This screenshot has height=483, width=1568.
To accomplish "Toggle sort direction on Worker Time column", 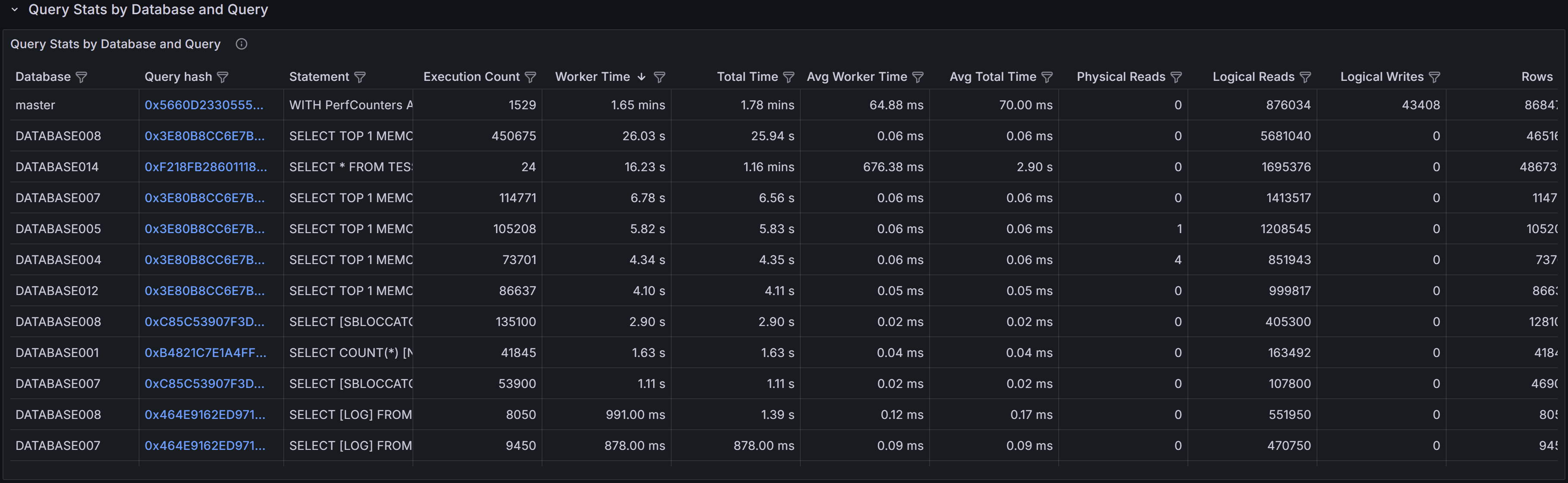I will coord(641,77).
